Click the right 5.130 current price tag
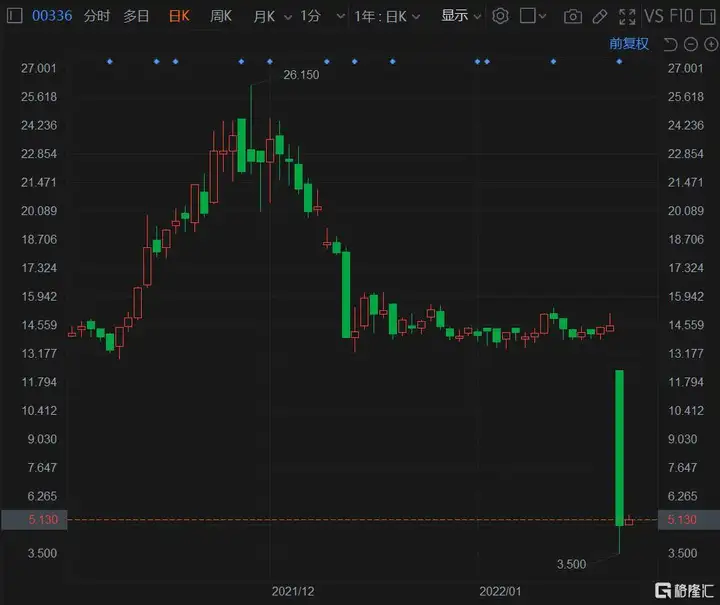This screenshot has width=720, height=605. pos(688,520)
